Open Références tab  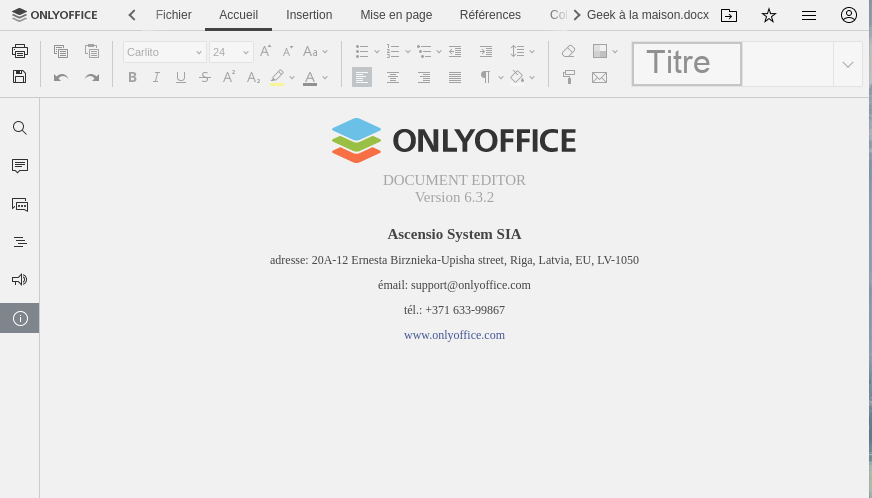pyautogui.click(x=490, y=15)
